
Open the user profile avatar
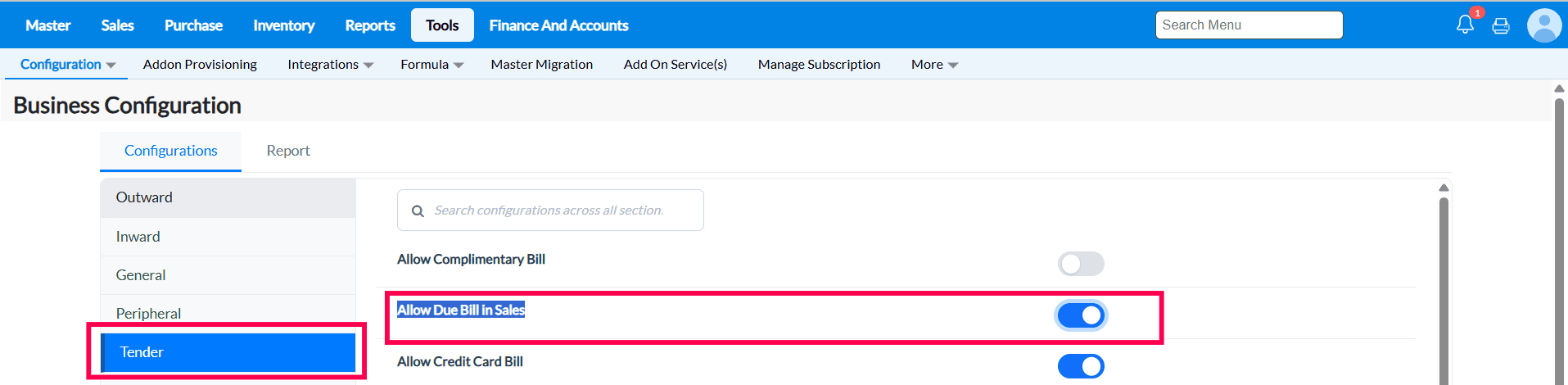[1544, 25]
